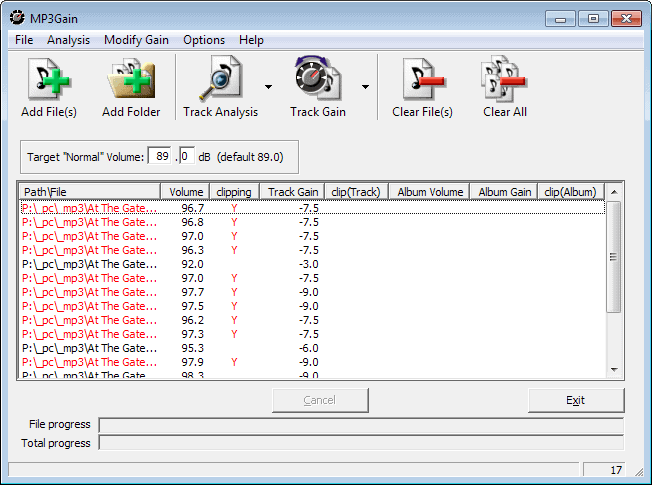
Task: Click the Add Folder icon
Action: [131, 79]
